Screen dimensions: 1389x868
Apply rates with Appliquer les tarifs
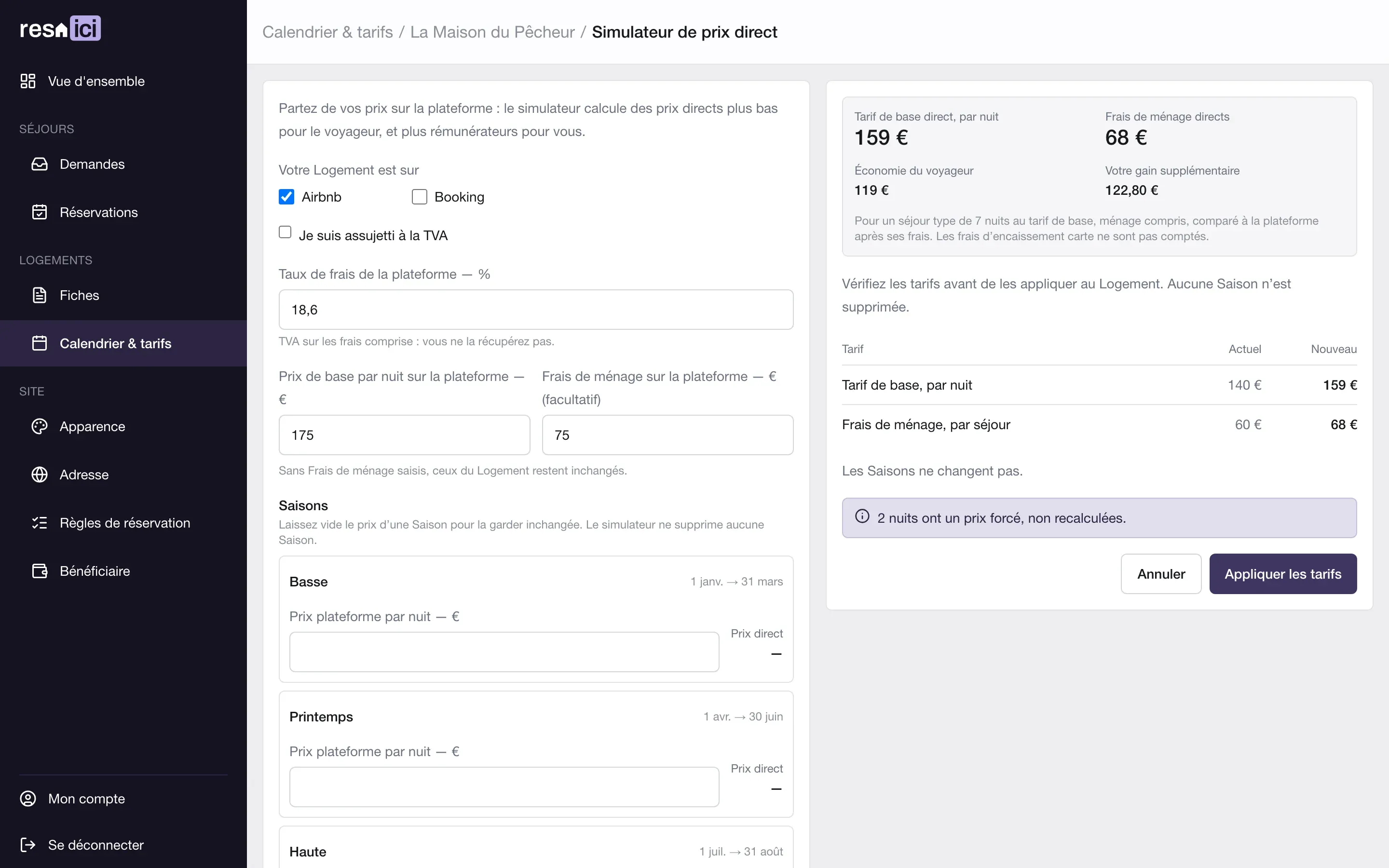pyautogui.click(x=1283, y=574)
